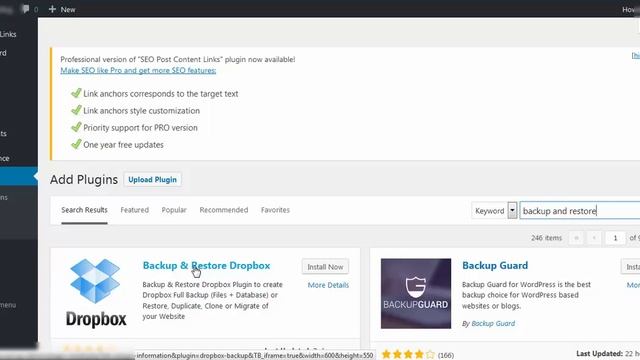The height and width of the screenshot is (360, 640).
Task: Click the Backup Guard star rating
Action: click(408, 354)
